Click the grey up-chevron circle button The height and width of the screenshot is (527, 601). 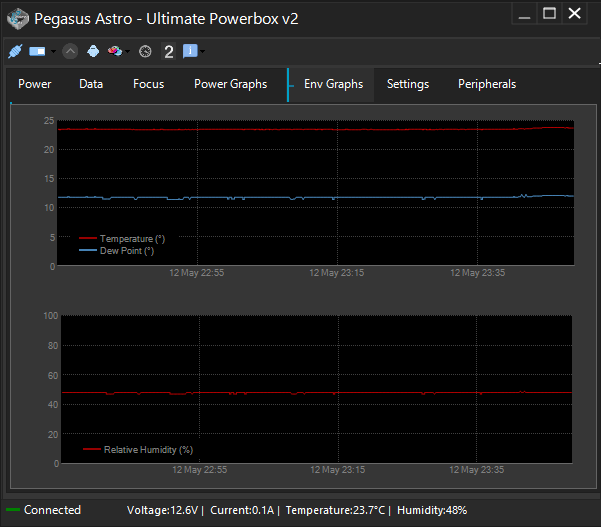(70, 51)
